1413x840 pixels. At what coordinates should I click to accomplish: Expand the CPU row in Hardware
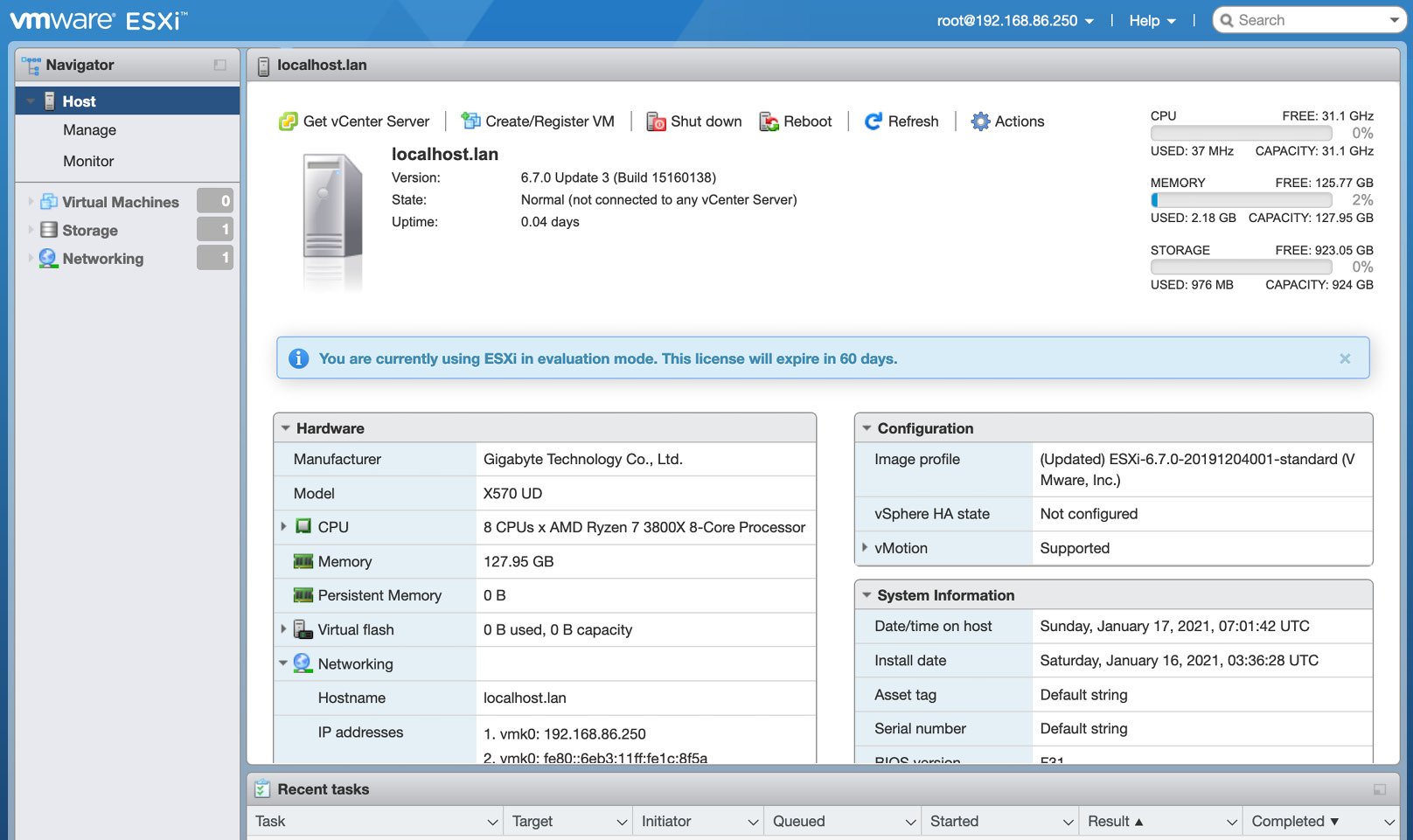(283, 526)
